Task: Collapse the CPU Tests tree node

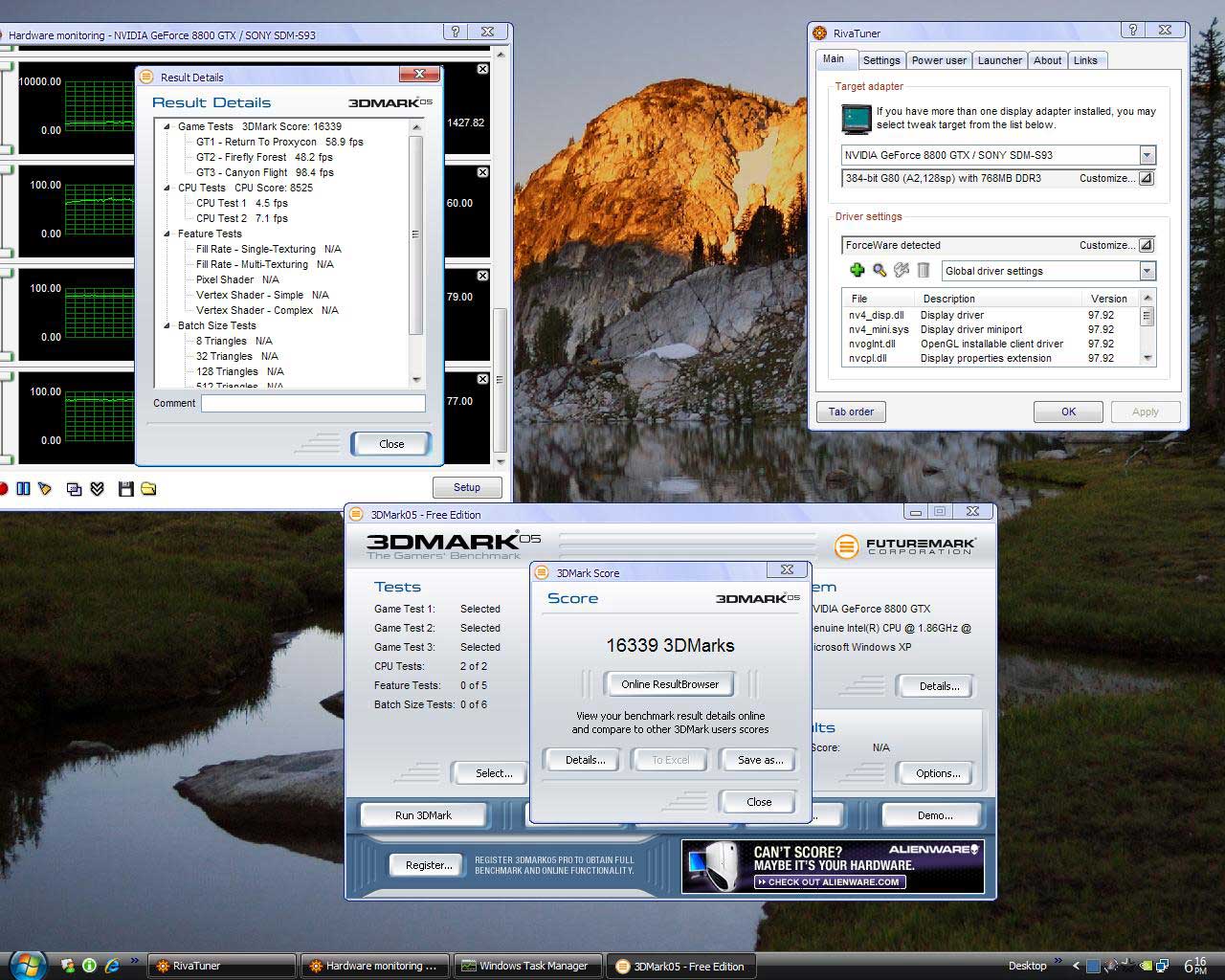Action: (x=167, y=188)
